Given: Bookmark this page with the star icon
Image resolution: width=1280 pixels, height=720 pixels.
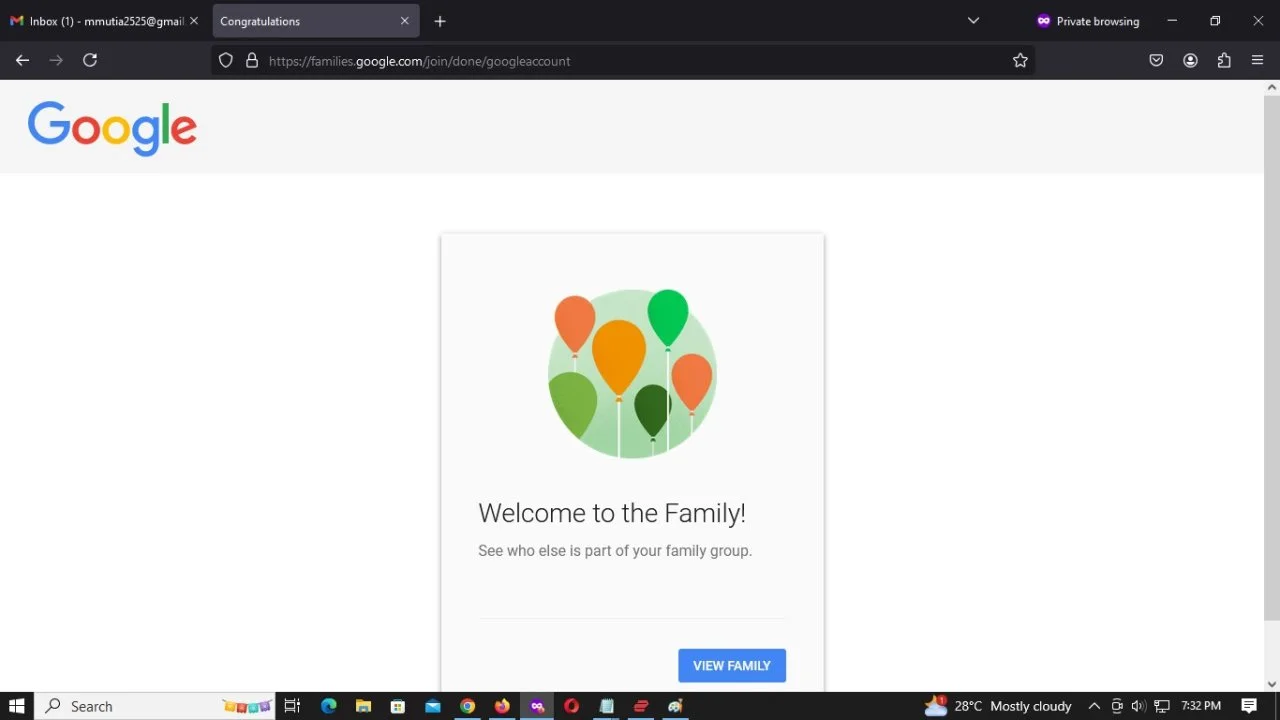Looking at the screenshot, I should [x=1020, y=60].
